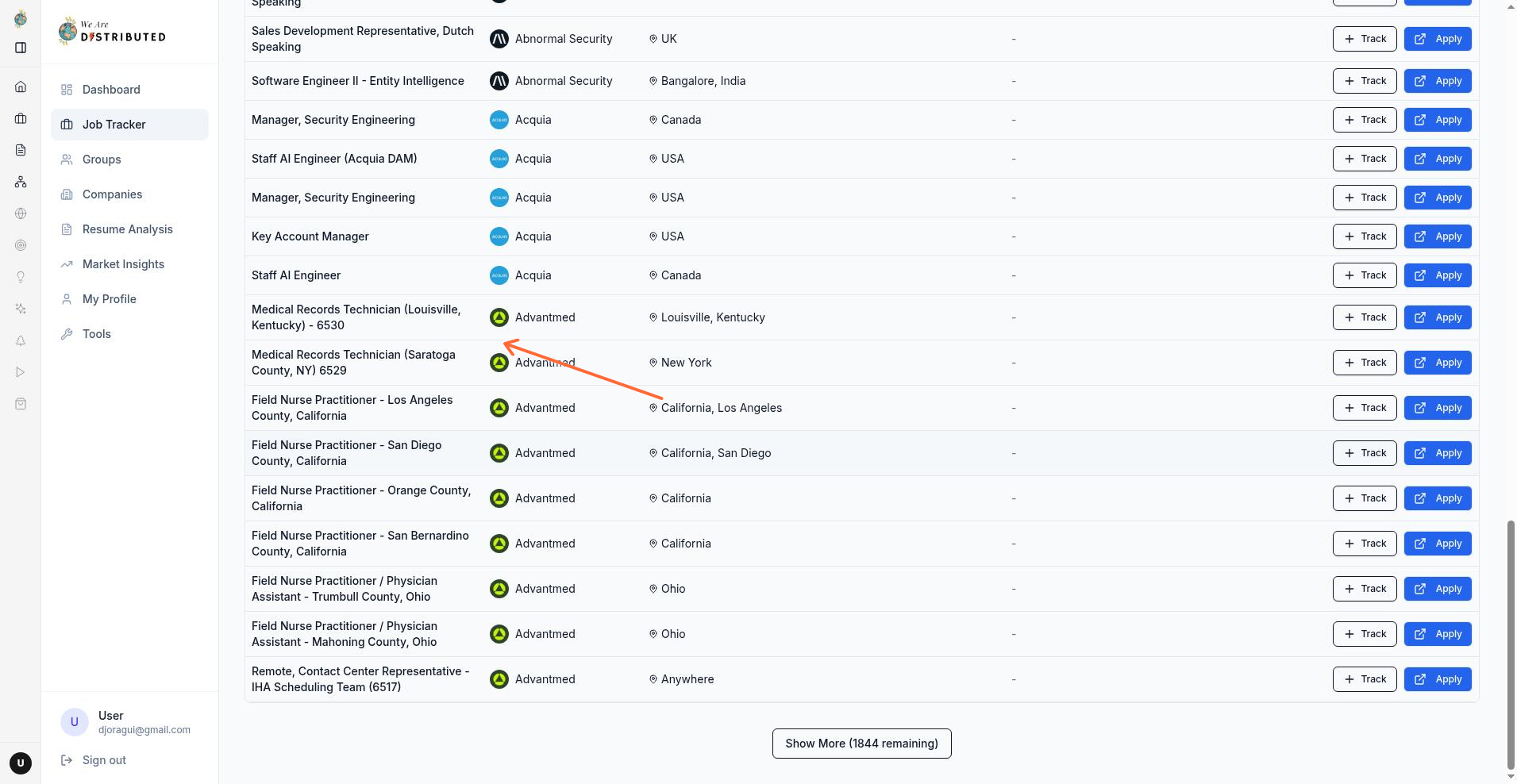Image resolution: width=1517 pixels, height=784 pixels.
Task: Click the Acquia logo in Staff AI Engineer (Acquia DAM) row
Action: (499, 159)
